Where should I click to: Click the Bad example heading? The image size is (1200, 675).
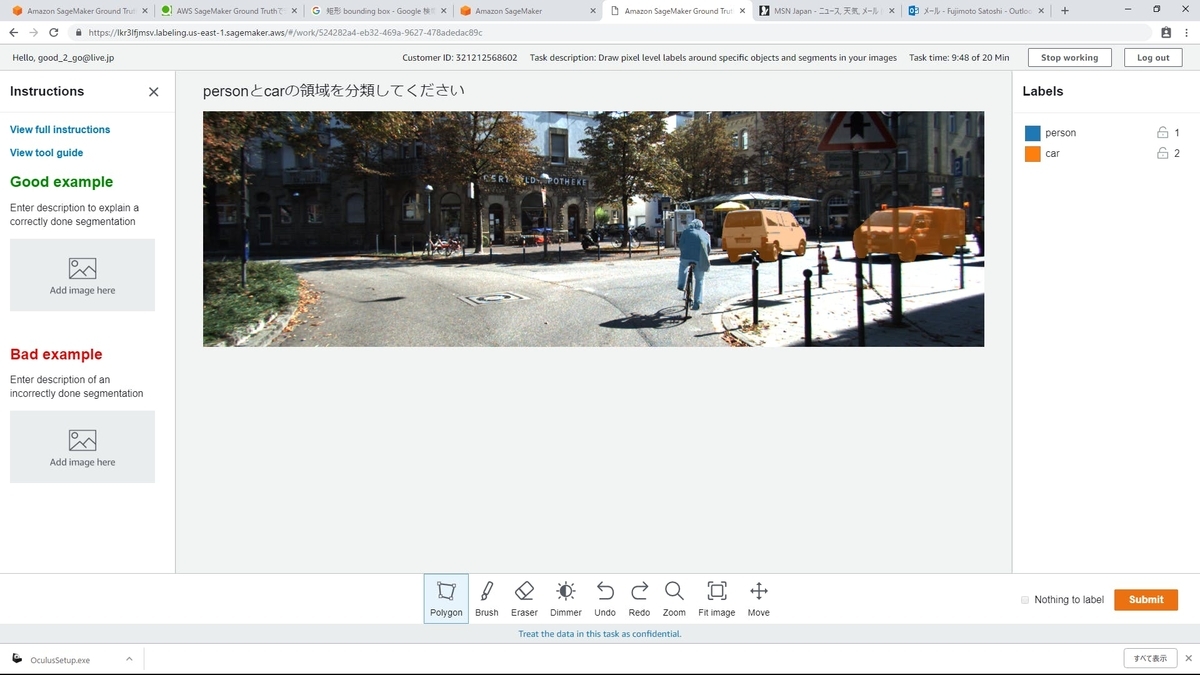click(56, 354)
